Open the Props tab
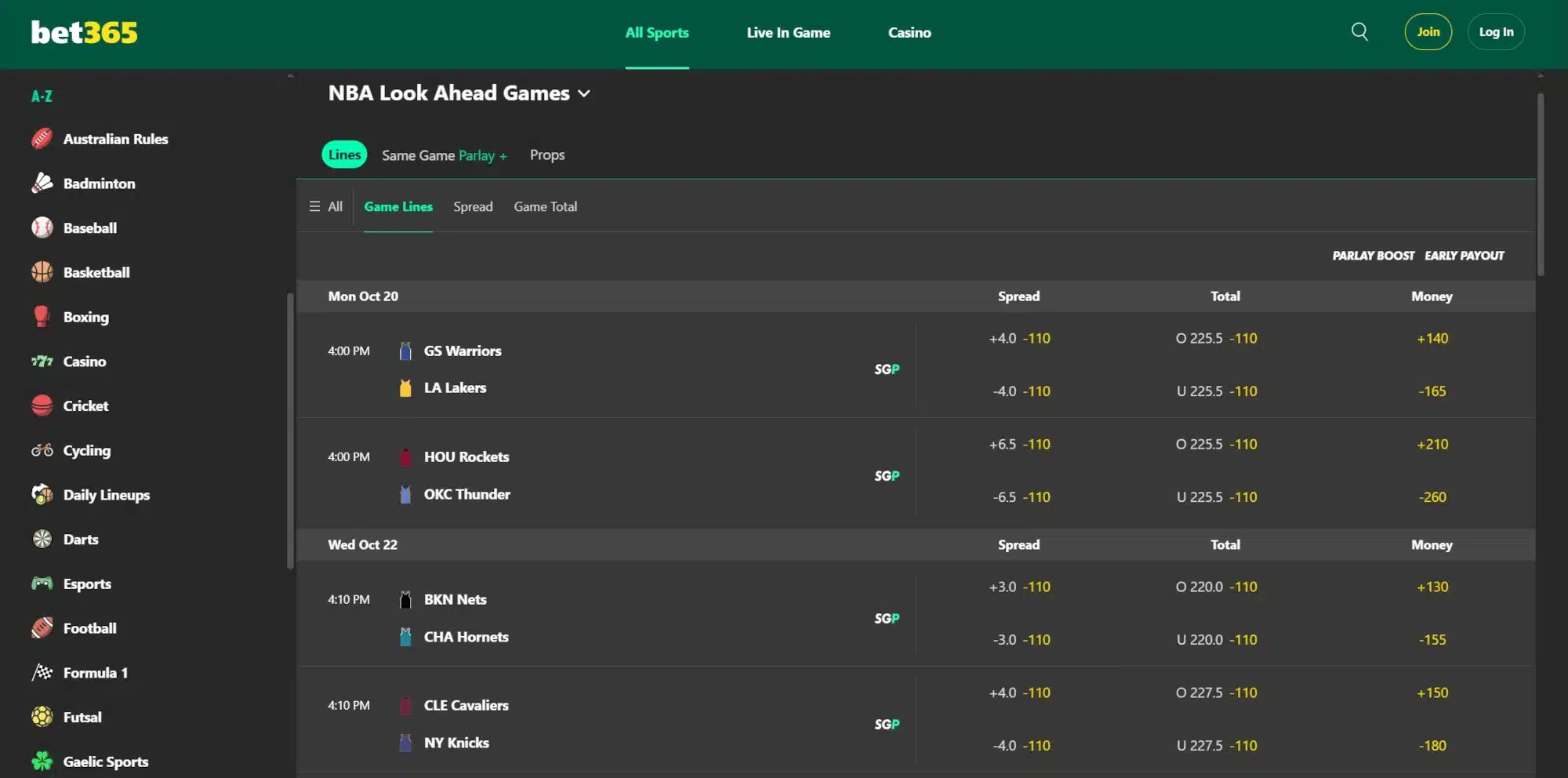1568x778 pixels. point(547,155)
